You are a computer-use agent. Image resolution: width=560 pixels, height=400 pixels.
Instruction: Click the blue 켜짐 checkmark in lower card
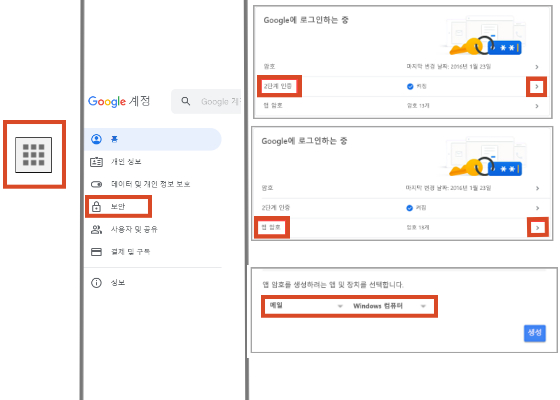coord(410,208)
